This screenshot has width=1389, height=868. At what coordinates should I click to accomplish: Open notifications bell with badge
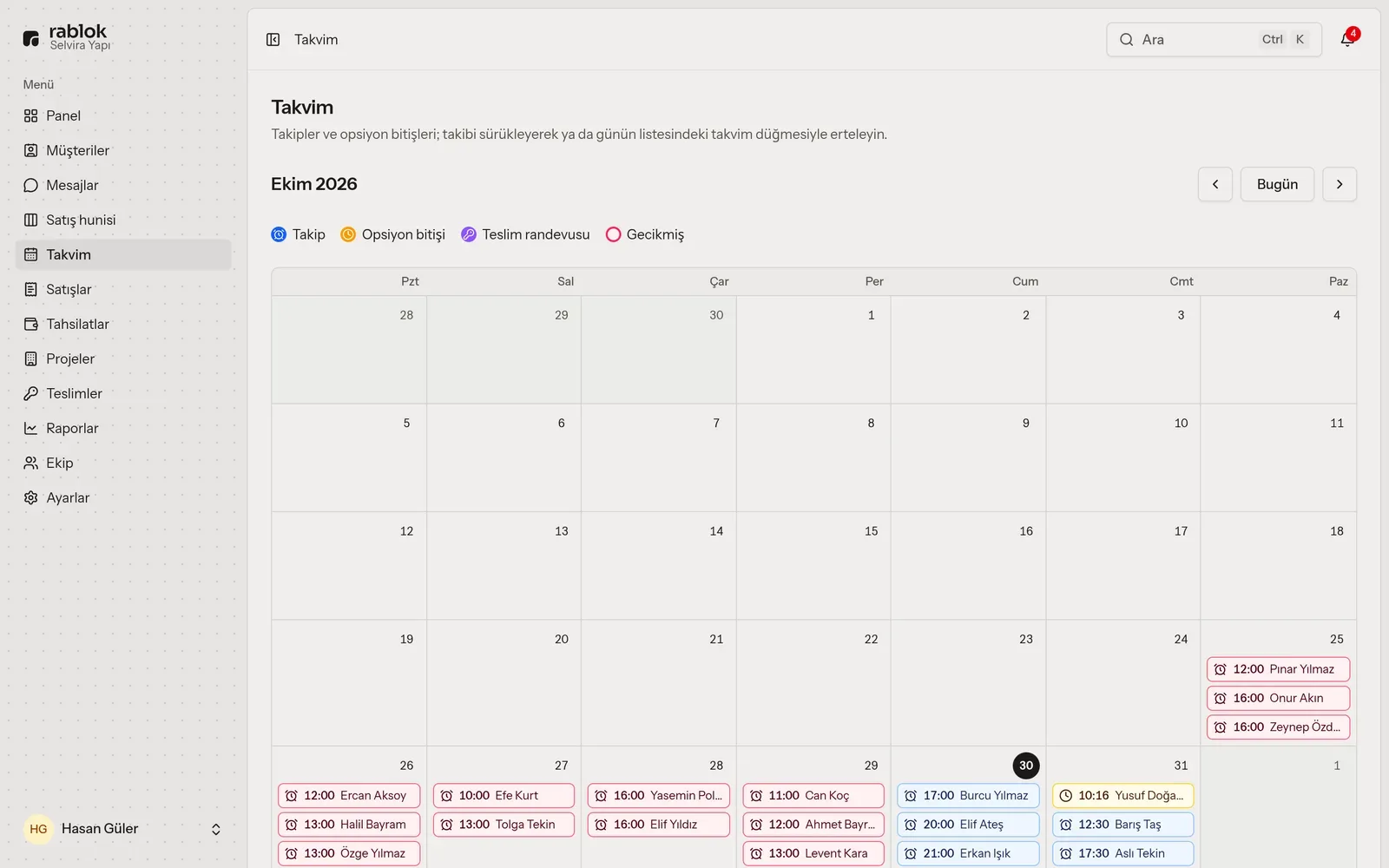1347,39
